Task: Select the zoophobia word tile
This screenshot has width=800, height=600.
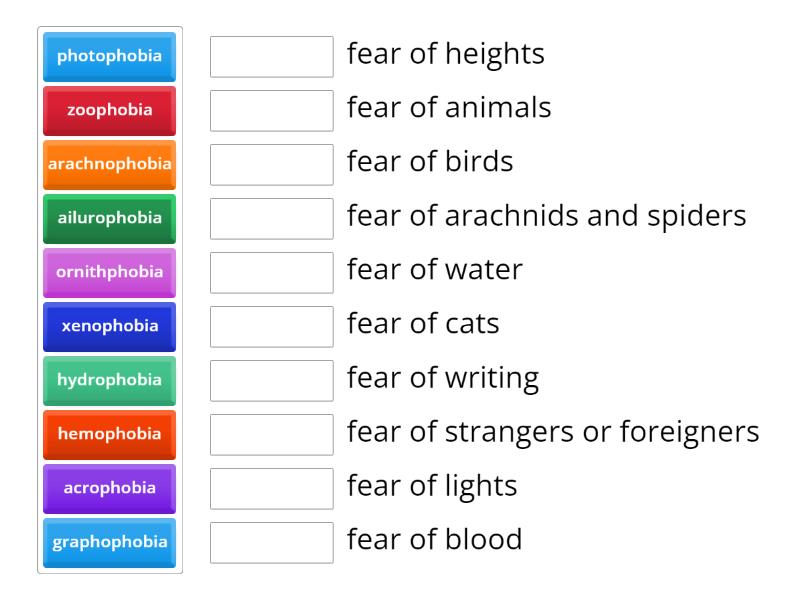Action: point(109,111)
